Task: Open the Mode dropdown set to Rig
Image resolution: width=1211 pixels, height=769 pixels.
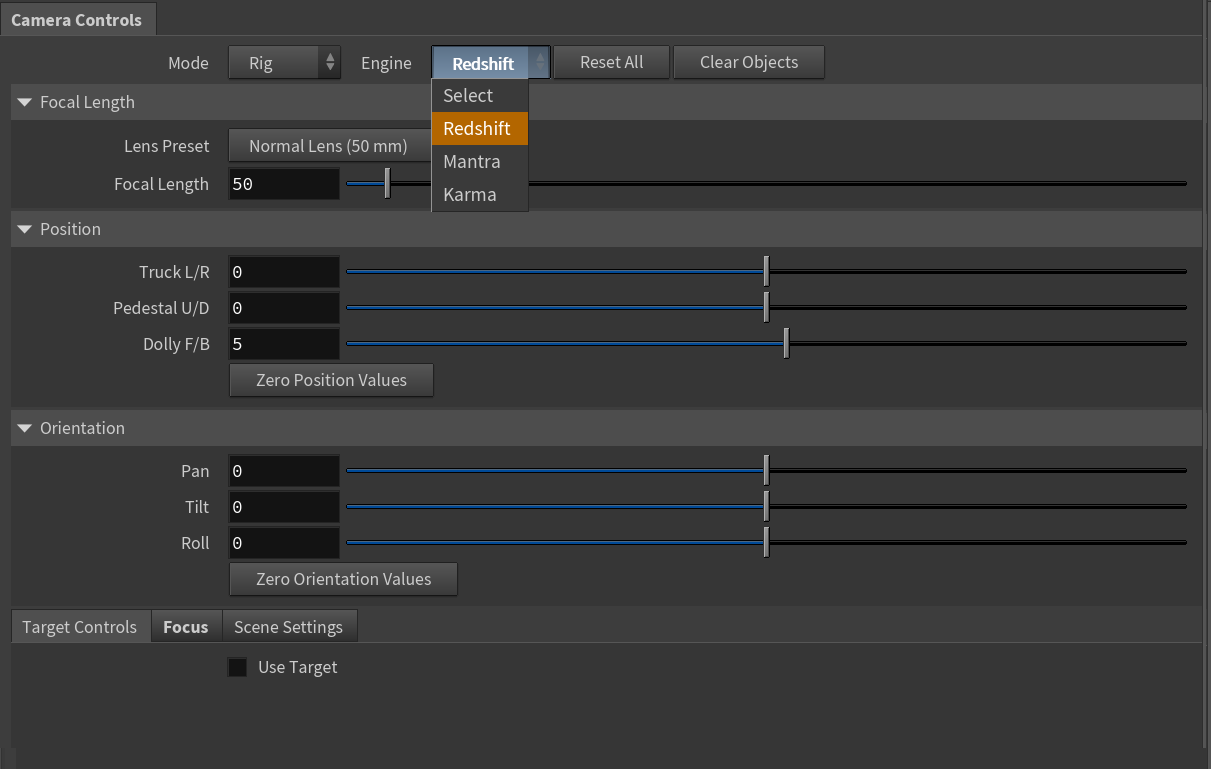Action: coord(284,62)
